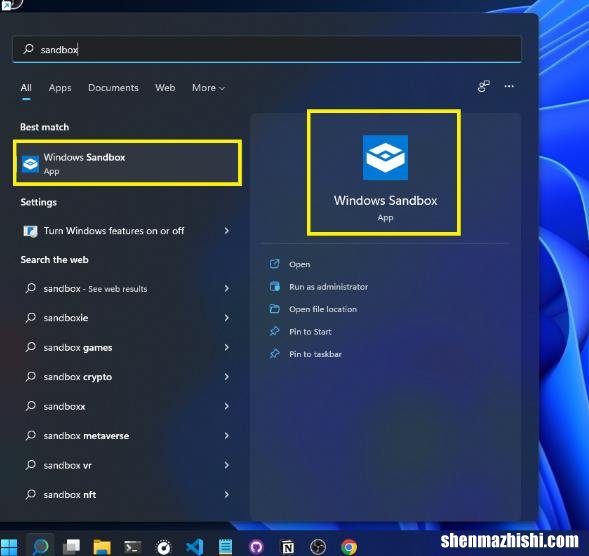Expand arrow for Turn Windows features on or off

227,231
